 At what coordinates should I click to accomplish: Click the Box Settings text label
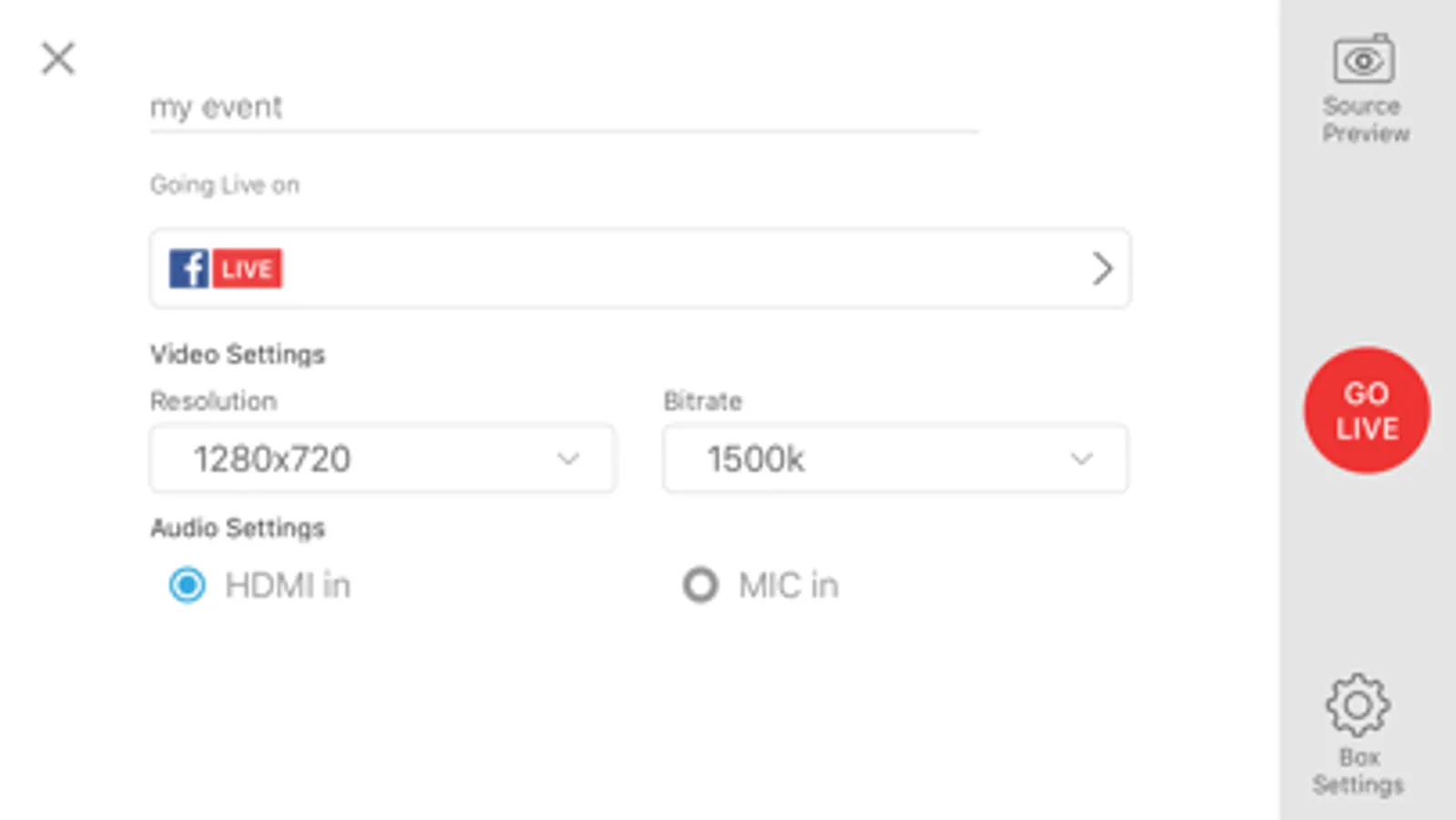pos(1358,771)
